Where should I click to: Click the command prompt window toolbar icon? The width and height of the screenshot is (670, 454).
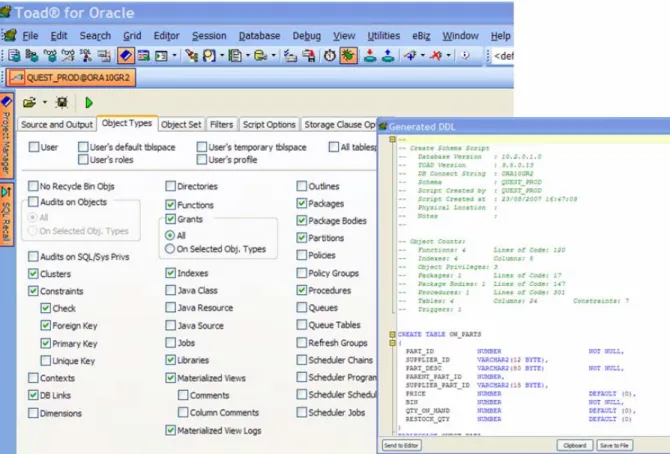(161, 56)
